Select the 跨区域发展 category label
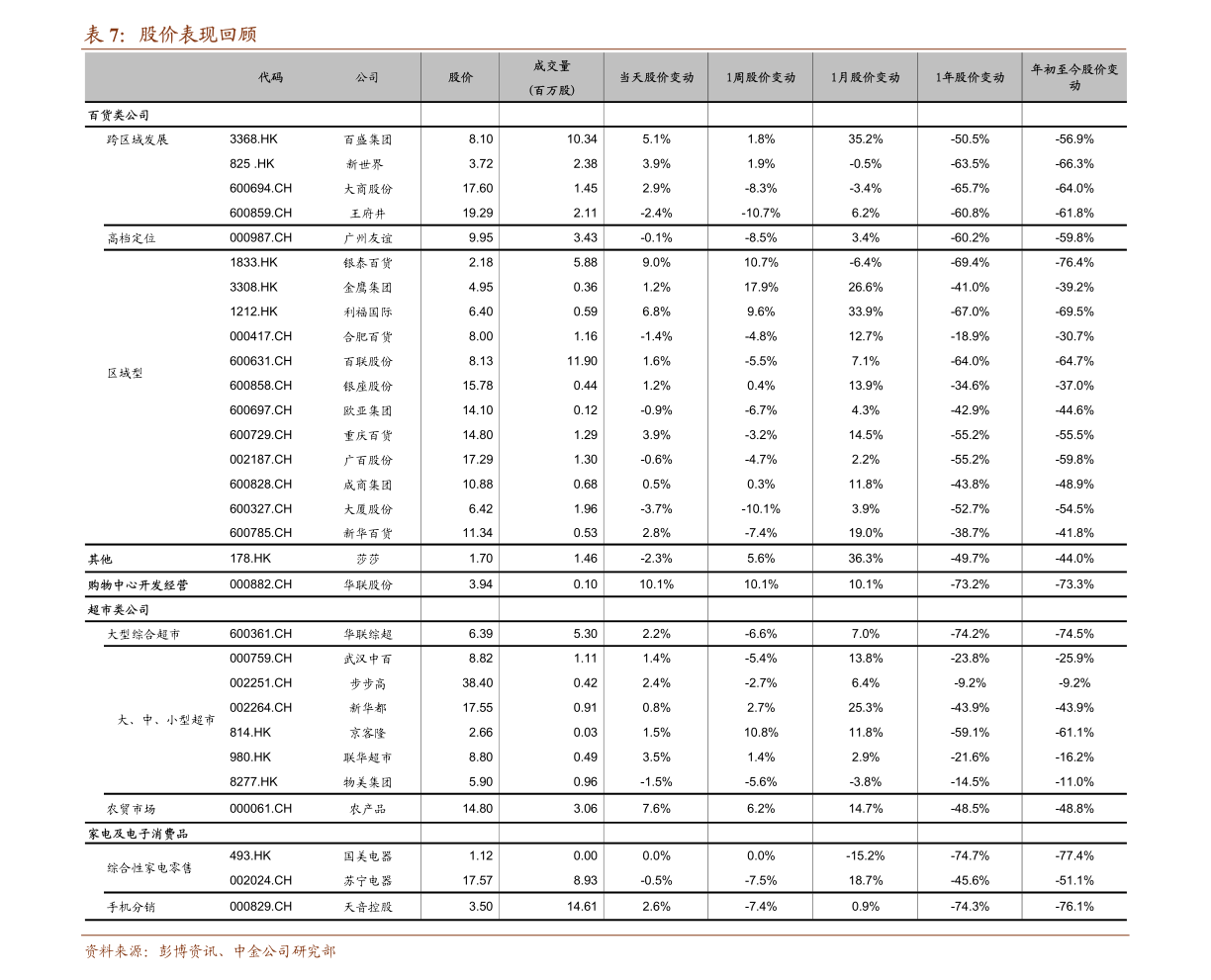Viewport: 1211px width, 980px height. 138,140
